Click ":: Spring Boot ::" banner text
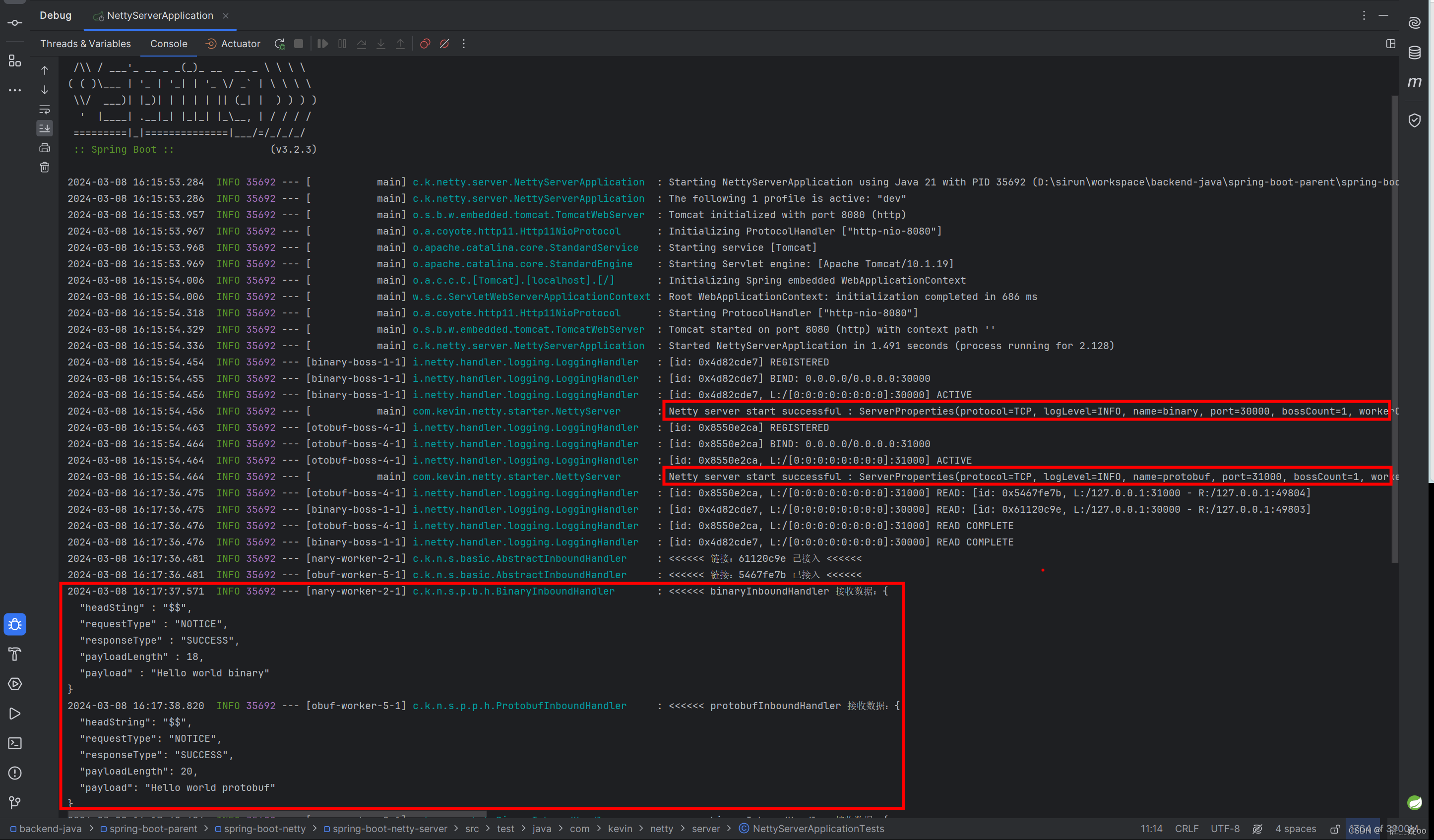The height and width of the screenshot is (840, 1434). coord(124,149)
